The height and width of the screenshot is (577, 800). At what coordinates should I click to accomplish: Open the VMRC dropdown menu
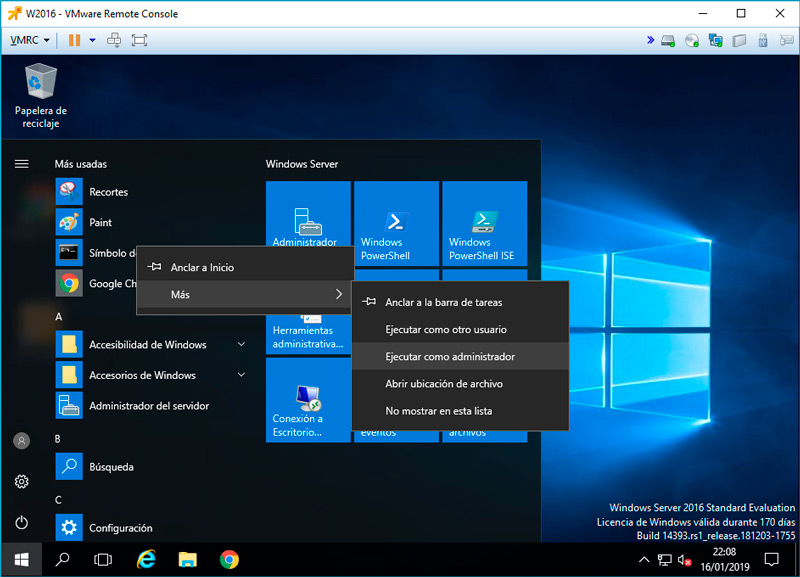pos(30,40)
